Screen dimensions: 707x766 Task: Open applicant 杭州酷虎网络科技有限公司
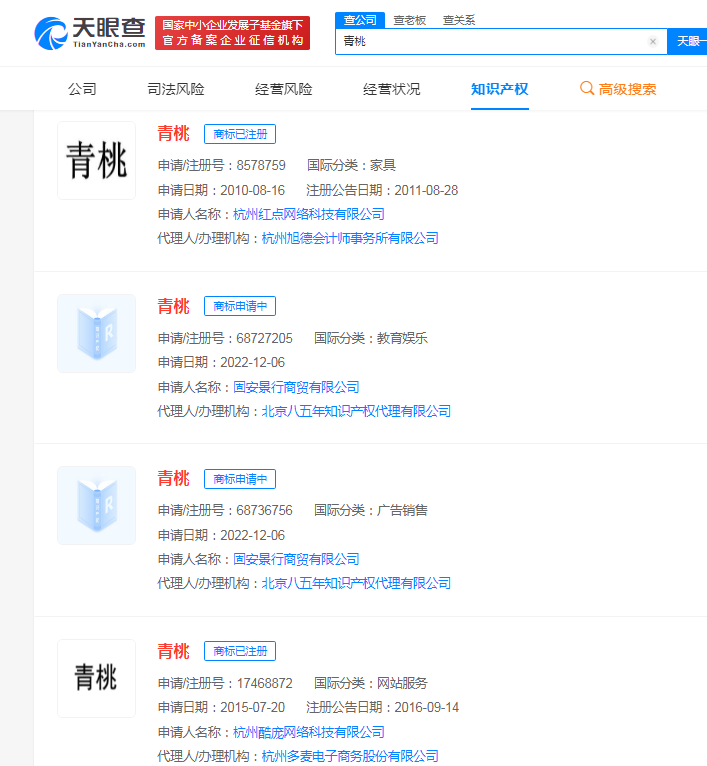coord(309,732)
